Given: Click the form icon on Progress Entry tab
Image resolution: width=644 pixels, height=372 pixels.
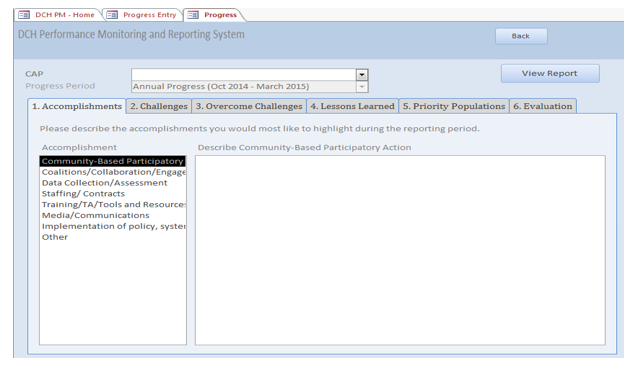Looking at the screenshot, I should coord(112,15).
